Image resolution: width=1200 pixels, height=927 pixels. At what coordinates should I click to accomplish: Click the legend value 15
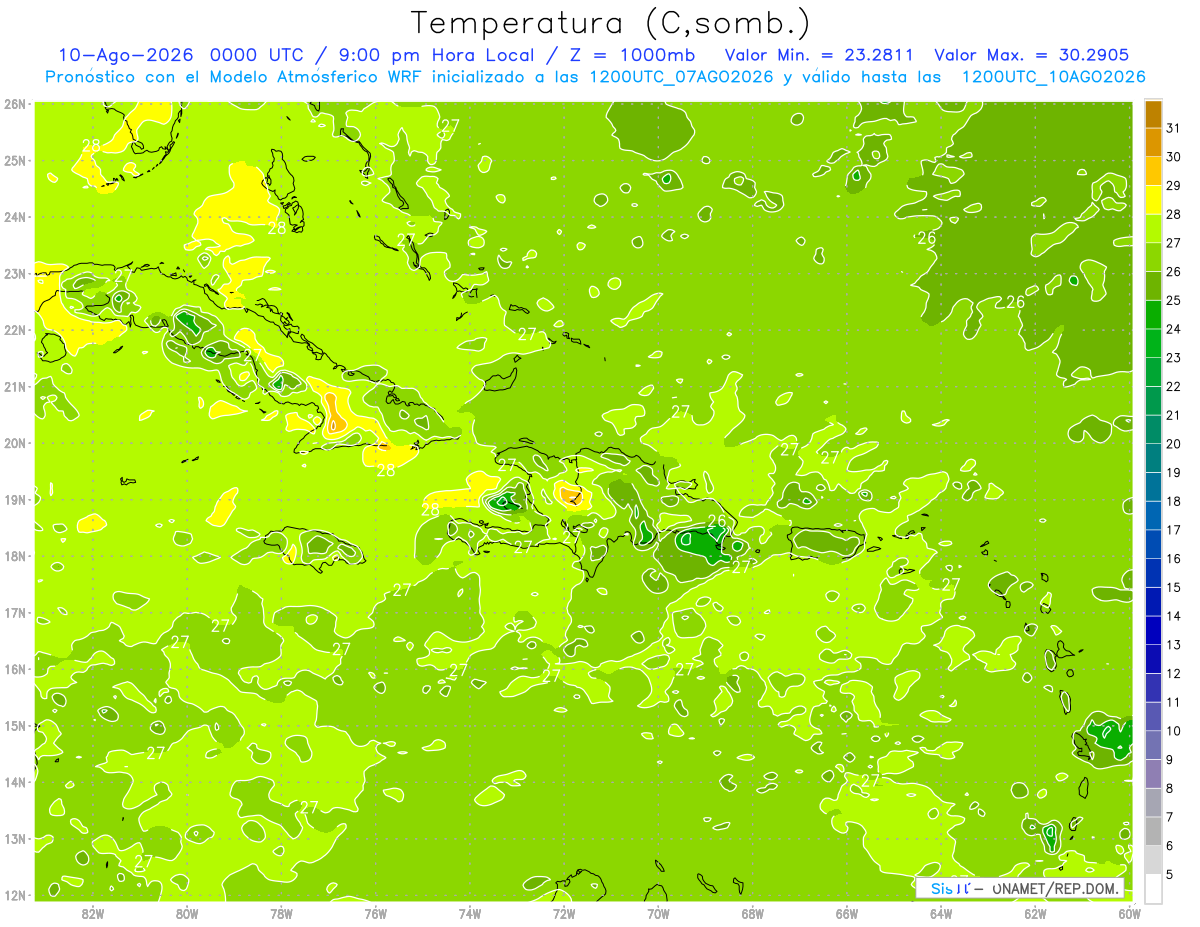coord(1174,588)
